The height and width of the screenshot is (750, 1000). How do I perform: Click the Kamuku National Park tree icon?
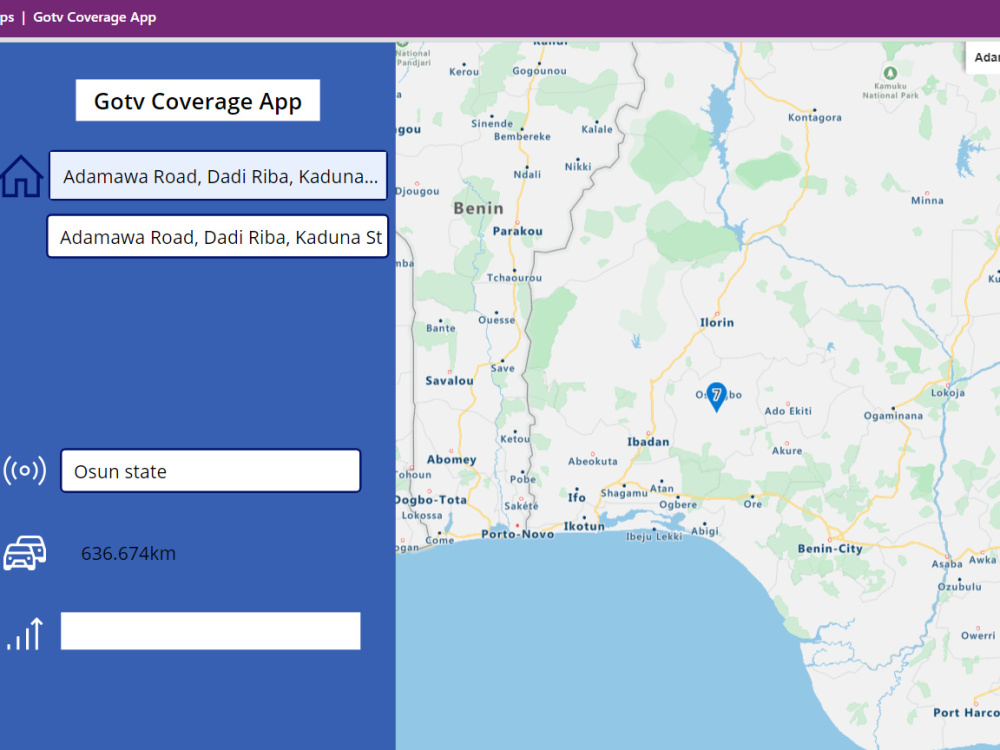pos(890,73)
